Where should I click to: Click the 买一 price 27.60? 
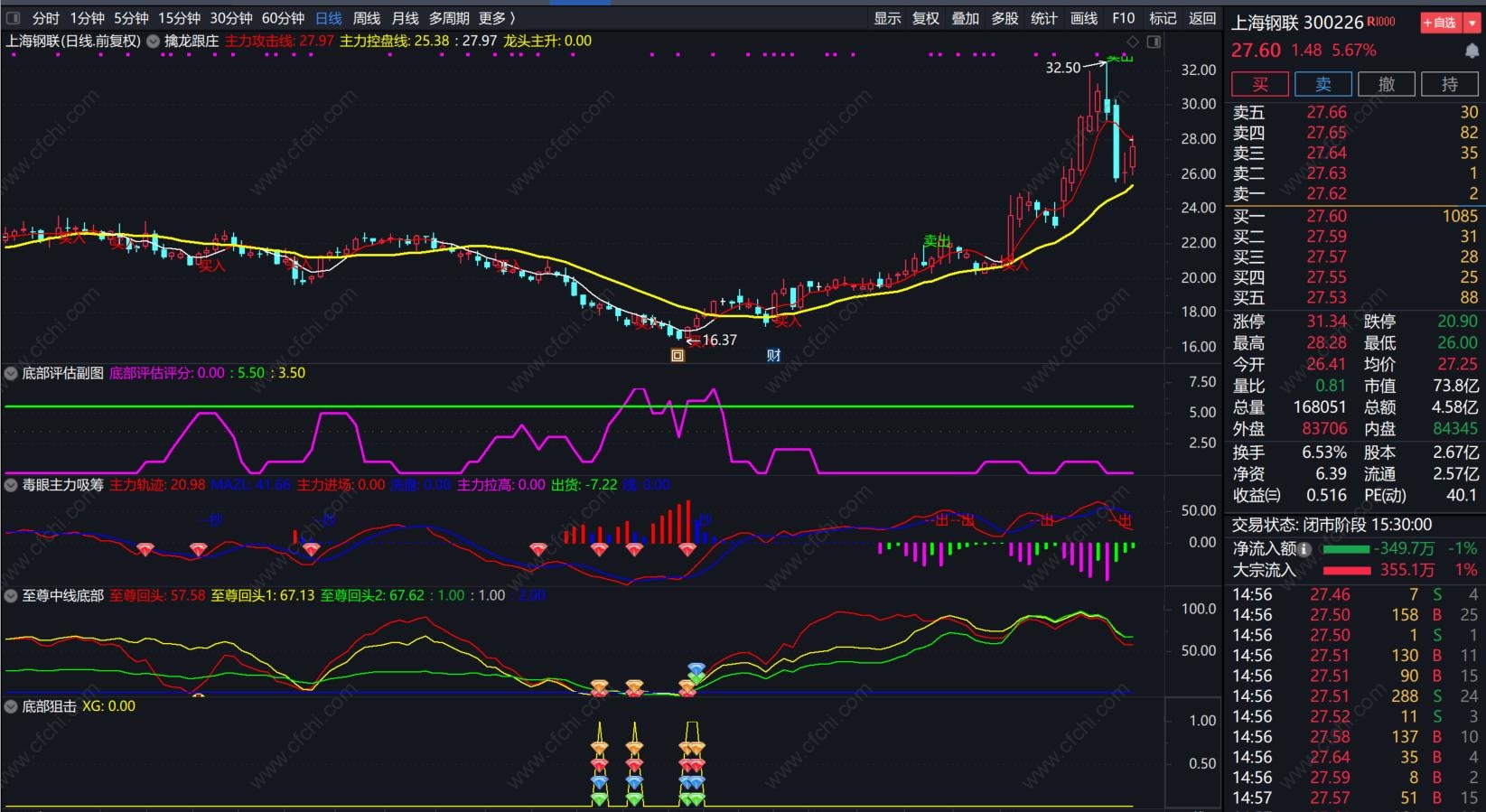pos(1326,216)
